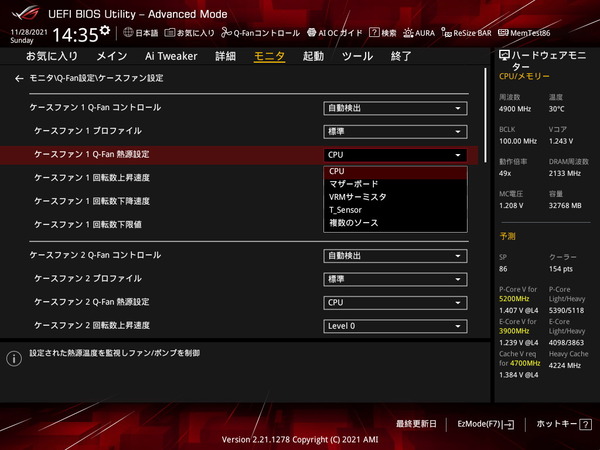Click the 32768 MB capacity value
The image size is (600, 450).
[565, 205]
